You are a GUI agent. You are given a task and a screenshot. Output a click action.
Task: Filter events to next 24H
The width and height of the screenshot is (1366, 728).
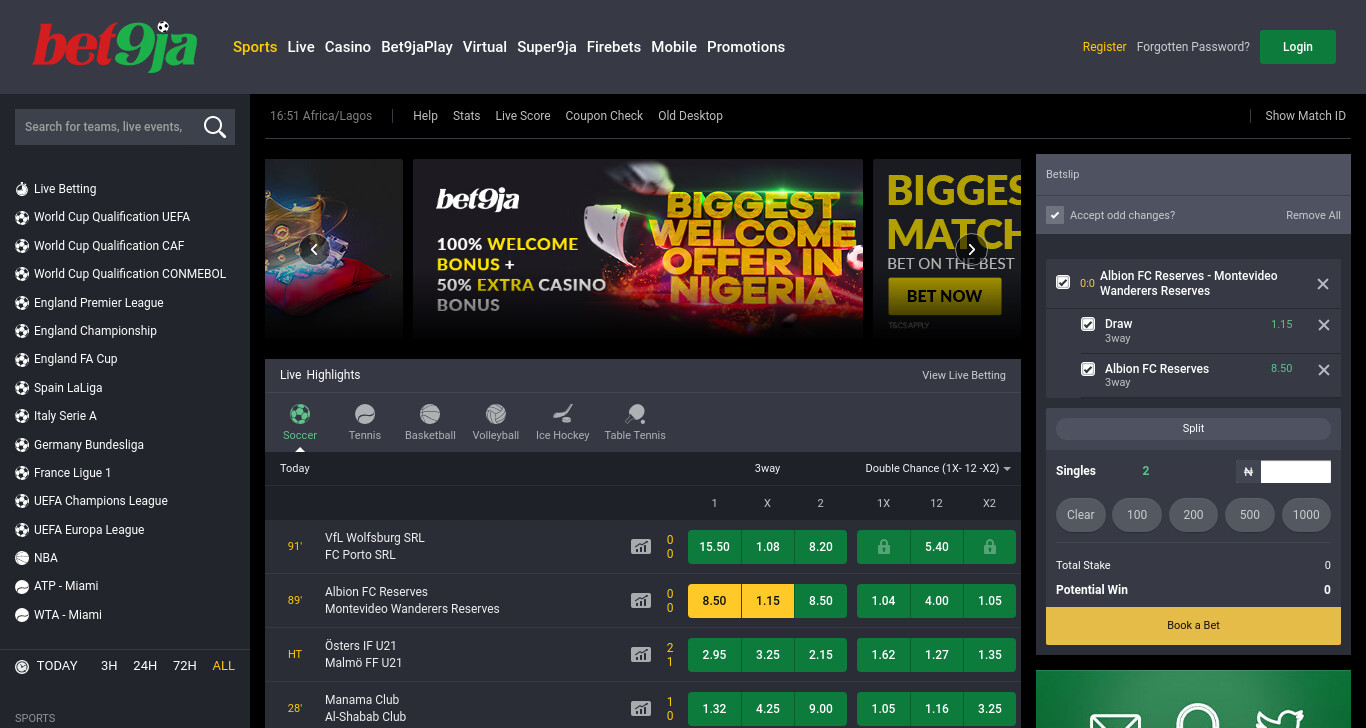145,666
